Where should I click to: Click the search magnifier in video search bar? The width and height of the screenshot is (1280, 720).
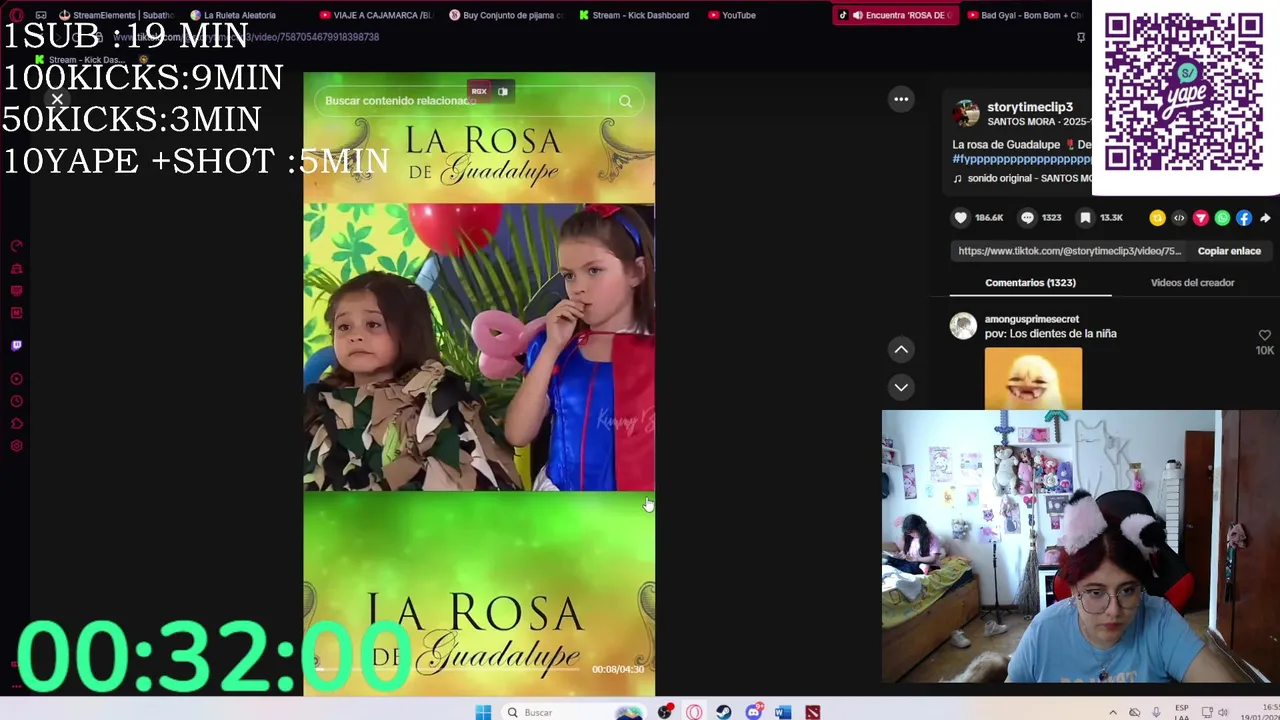[x=625, y=101]
